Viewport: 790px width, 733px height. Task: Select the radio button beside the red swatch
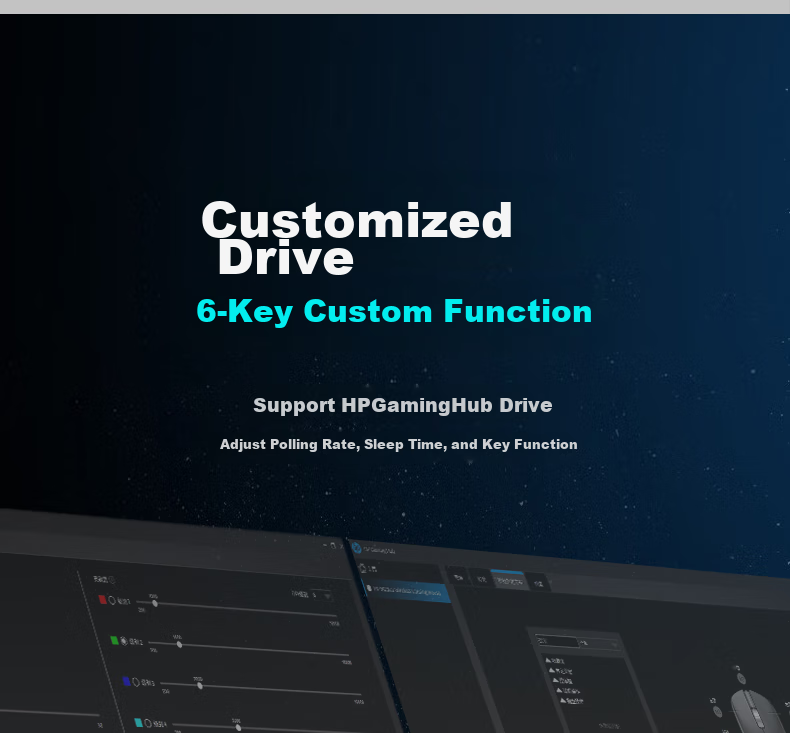coord(112,601)
